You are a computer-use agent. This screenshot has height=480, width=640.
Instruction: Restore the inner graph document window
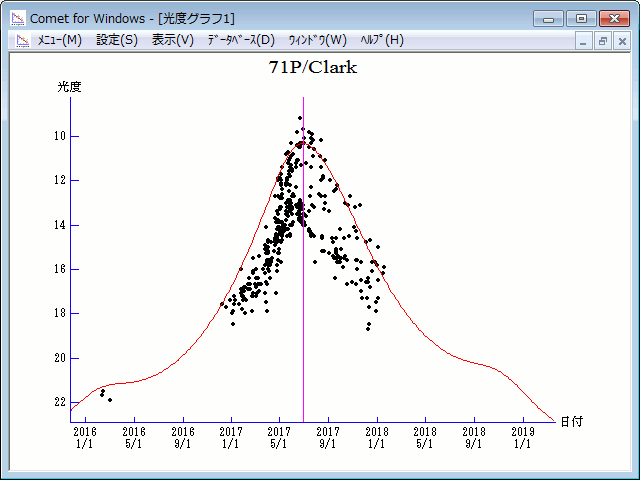pos(603,41)
